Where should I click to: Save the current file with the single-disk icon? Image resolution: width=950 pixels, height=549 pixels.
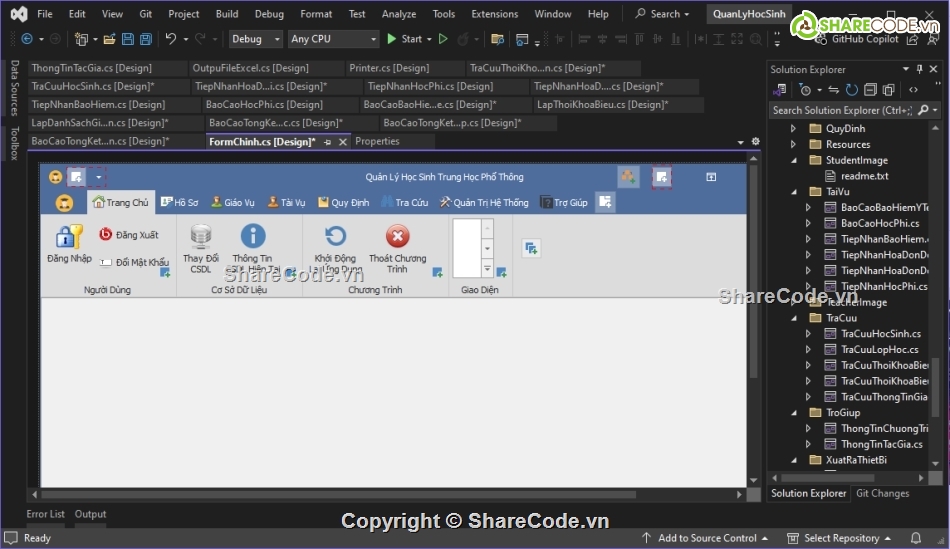(x=128, y=39)
